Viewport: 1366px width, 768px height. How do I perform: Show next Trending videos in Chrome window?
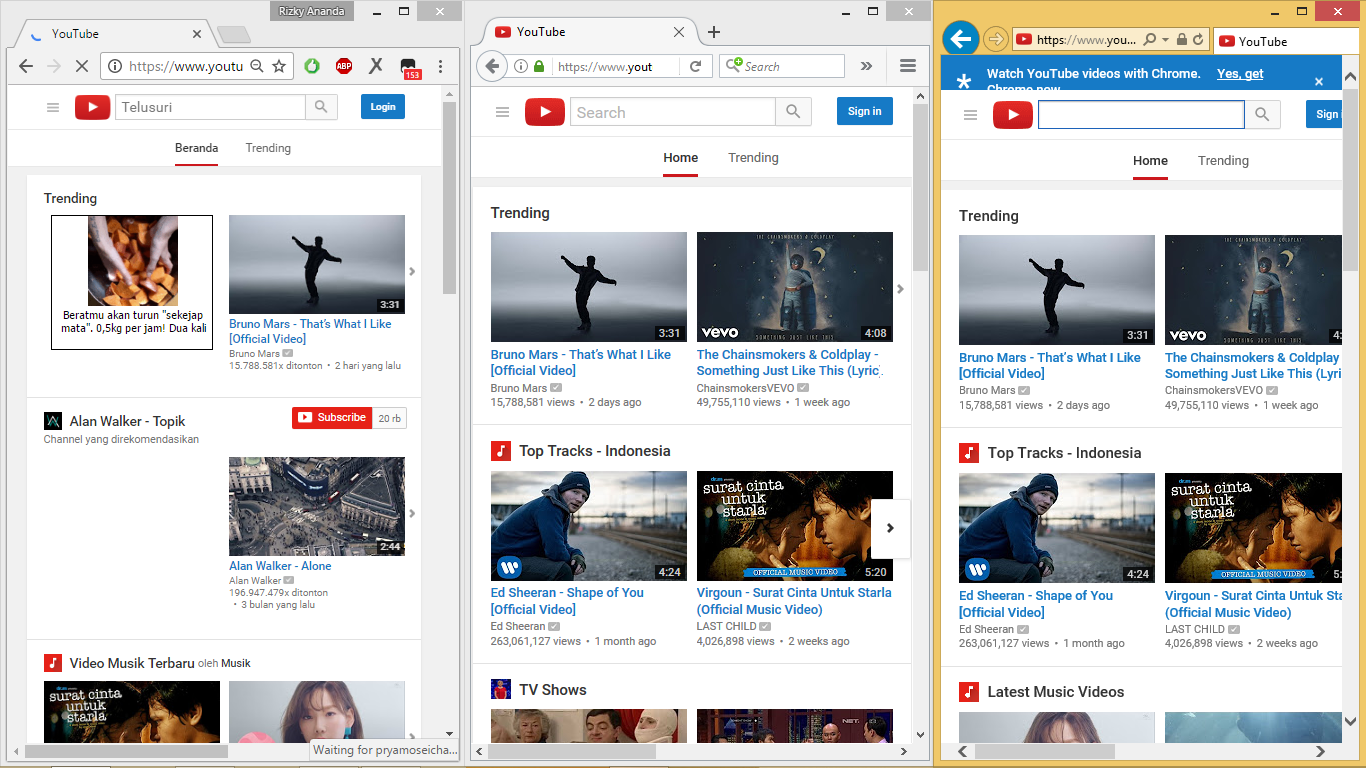click(412, 271)
